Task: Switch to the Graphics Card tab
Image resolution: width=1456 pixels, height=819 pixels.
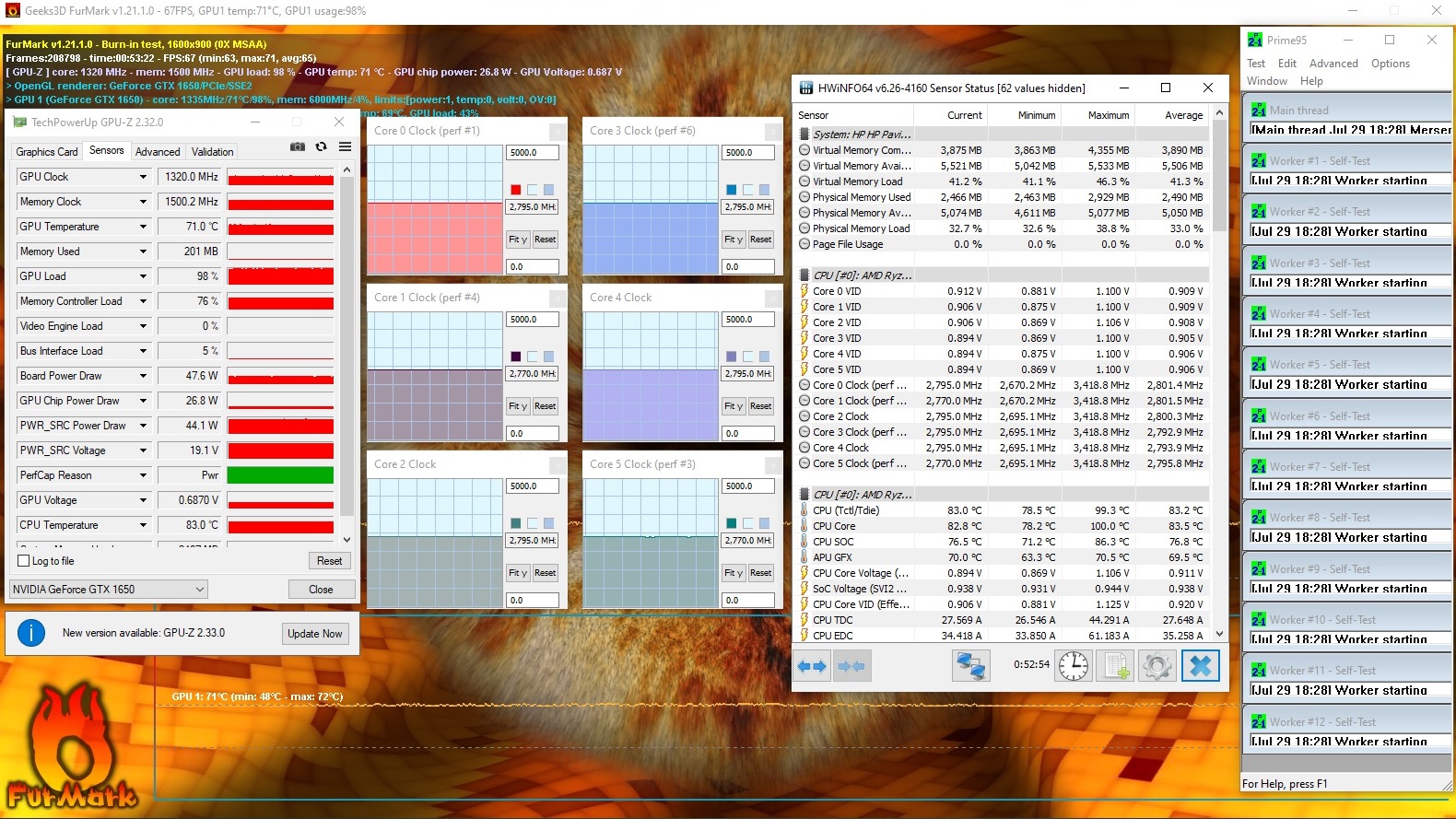Action: point(47,152)
